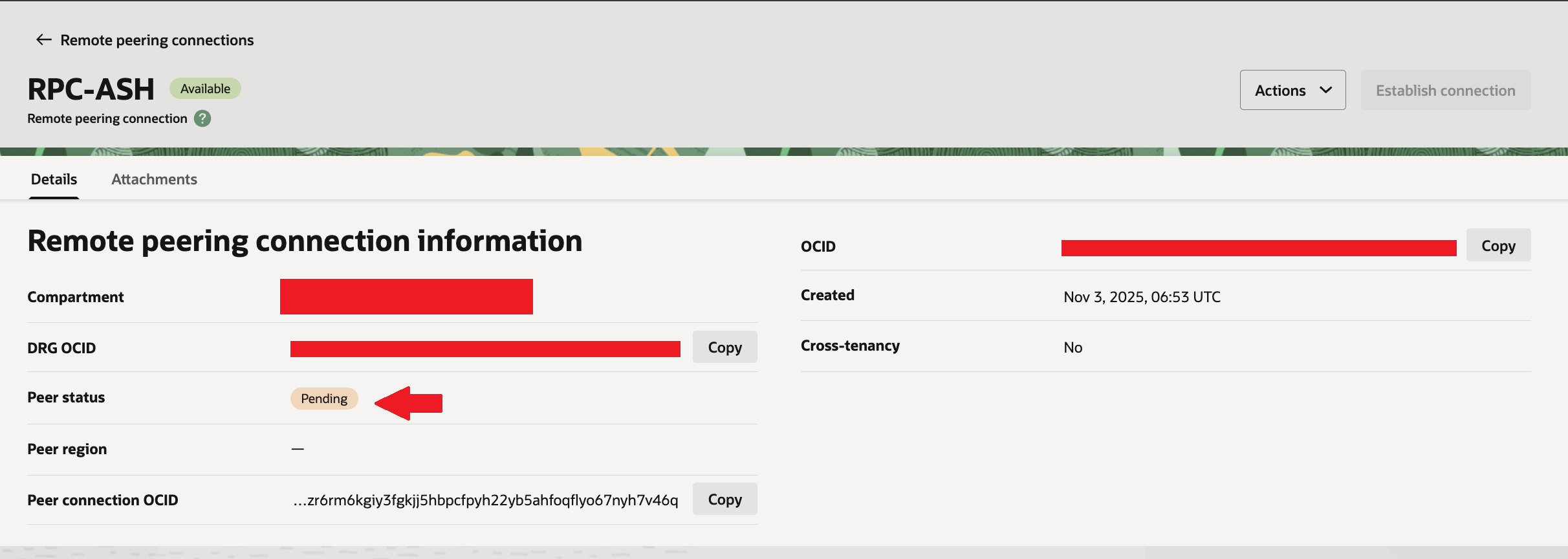The width and height of the screenshot is (1568, 559).
Task: Click the RPC-ASH page title
Action: point(91,89)
